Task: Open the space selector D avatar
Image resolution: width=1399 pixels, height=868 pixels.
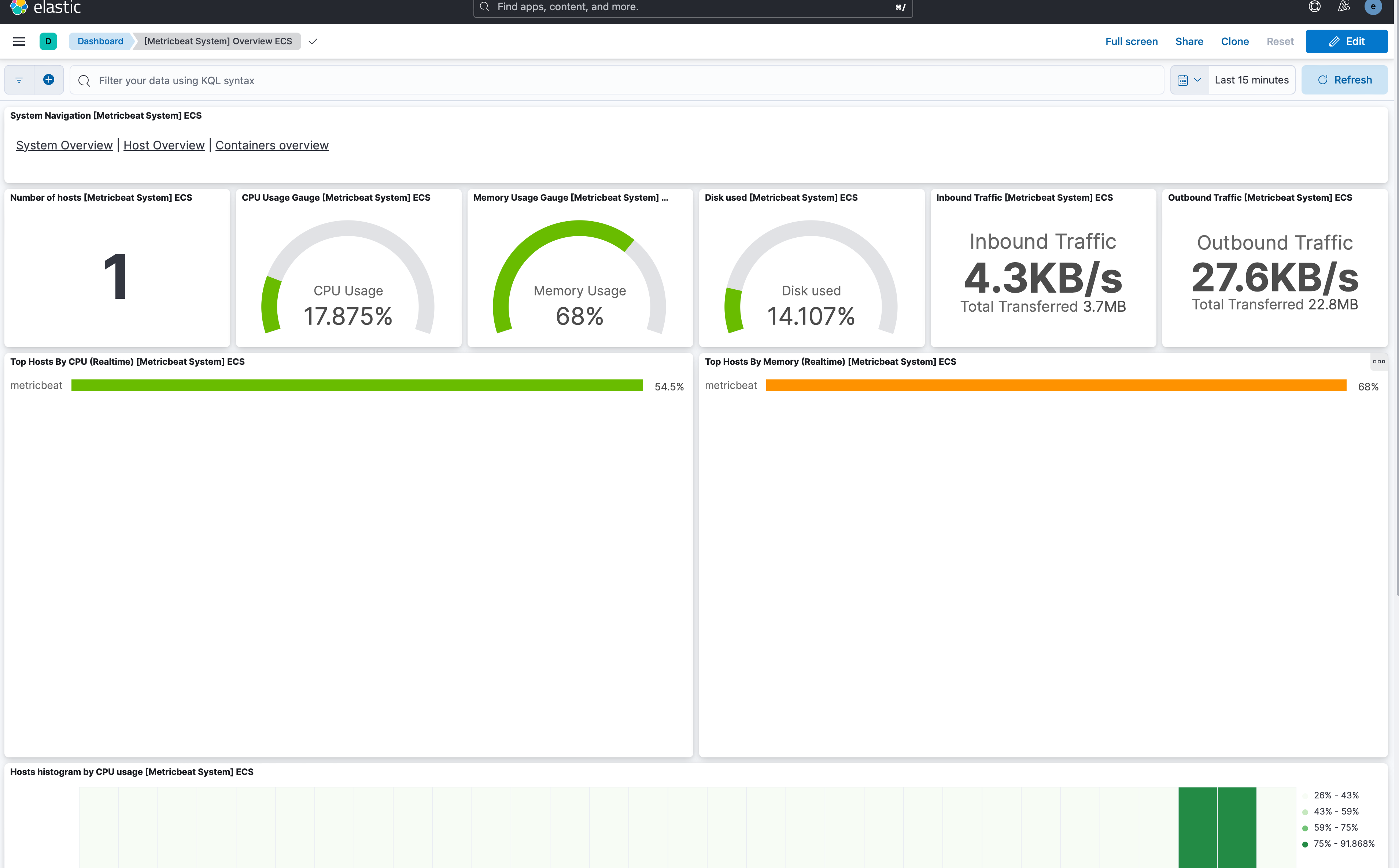Action: [48, 41]
